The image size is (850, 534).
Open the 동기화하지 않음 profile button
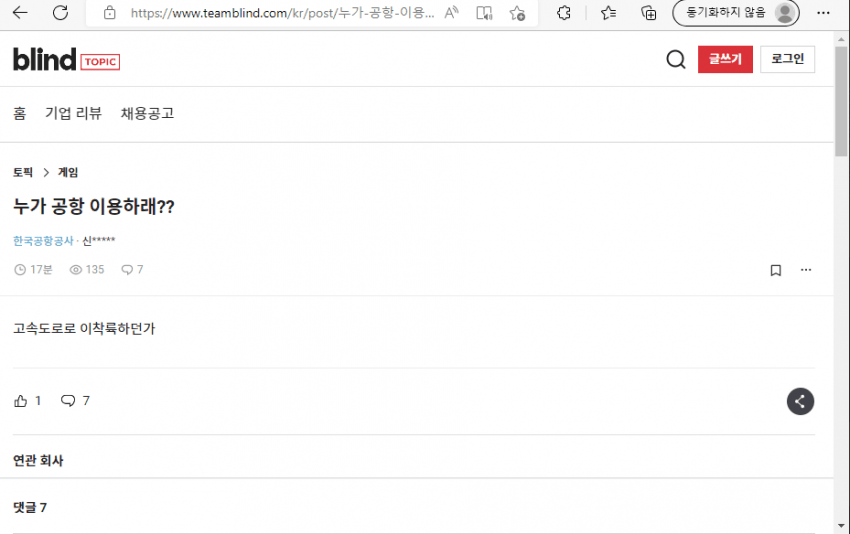pos(736,12)
